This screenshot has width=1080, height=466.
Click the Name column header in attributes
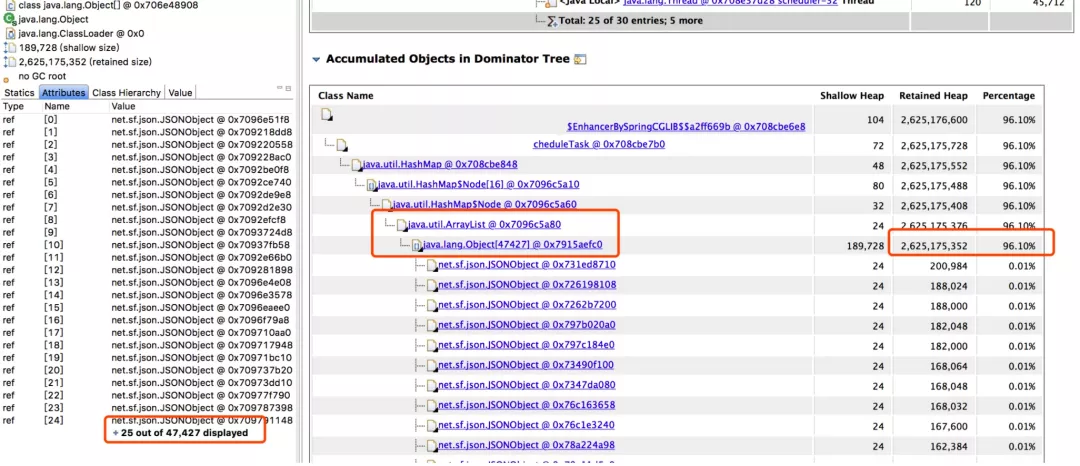click(x=56, y=107)
